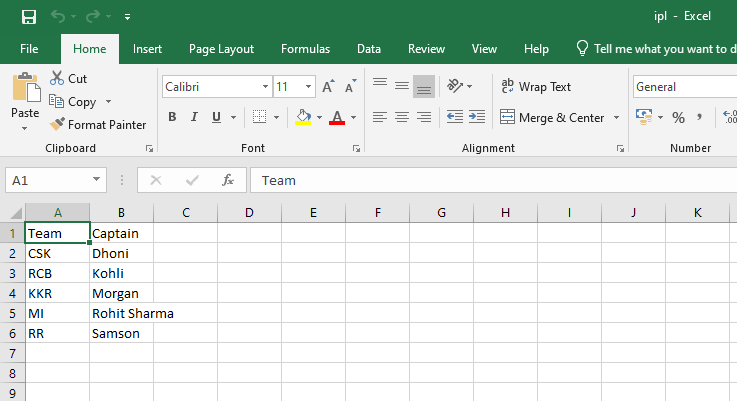Apply yellow Fill Color
Screen dimensions: 737x401
[x=303, y=117]
